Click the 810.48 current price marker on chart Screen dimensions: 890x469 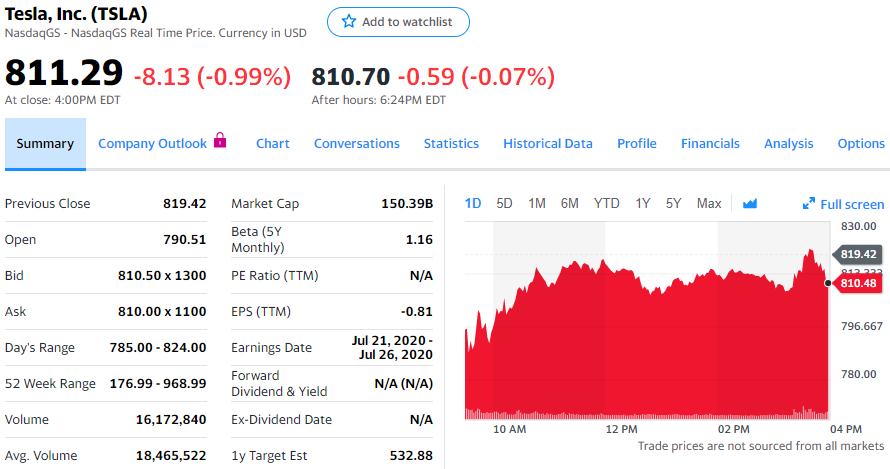[x=858, y=284]
